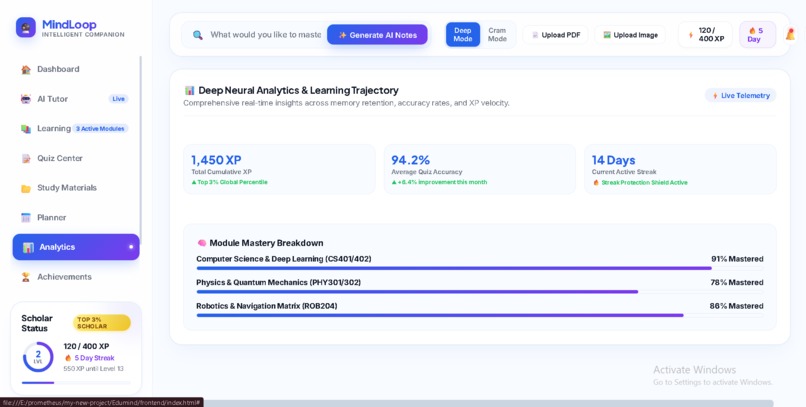Click 'Top 3% Global Percentile' text

pyautogui.click(x=232, y=182)
